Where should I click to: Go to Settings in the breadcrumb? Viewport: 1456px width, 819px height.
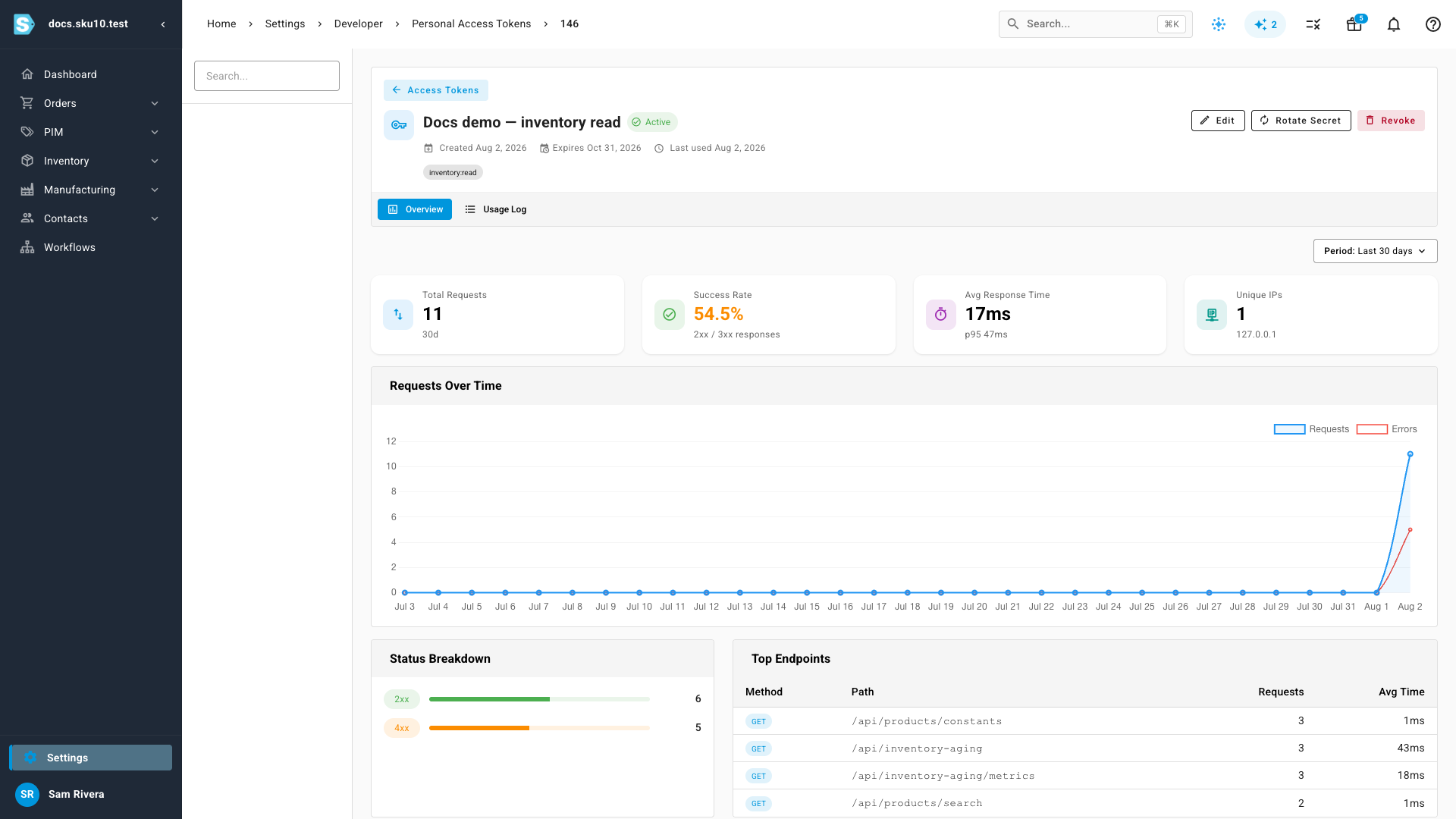tap(285, 24)
